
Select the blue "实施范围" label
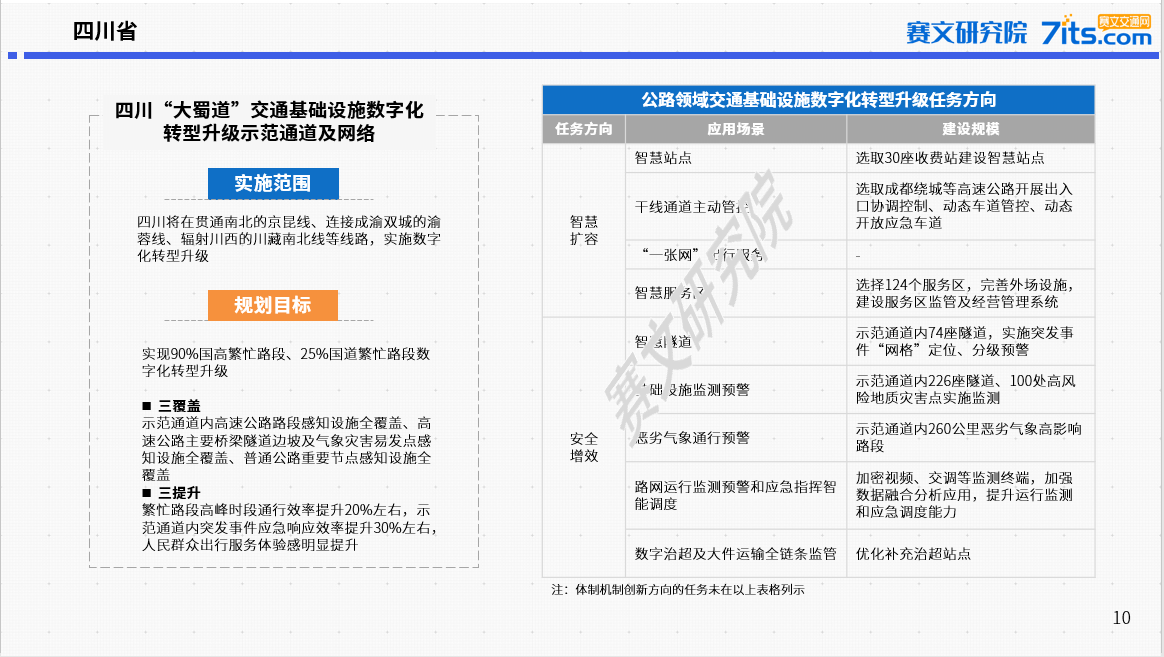point(273,183)
